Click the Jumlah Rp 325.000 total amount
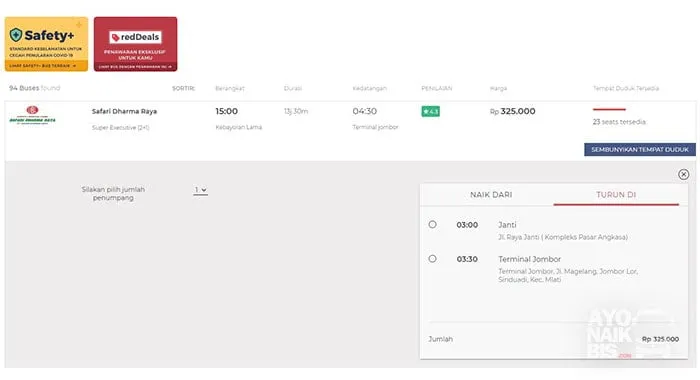This screenshot has height=380, width=700. [x=660, y=339]
